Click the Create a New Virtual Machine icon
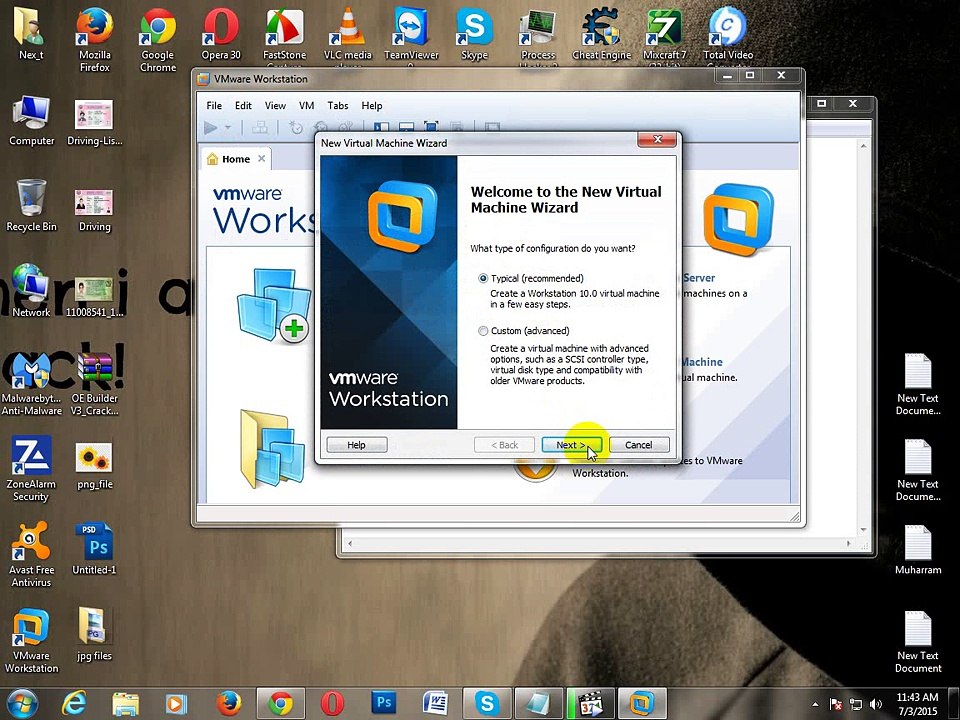 pyautogui.click(x=274, y=305)
